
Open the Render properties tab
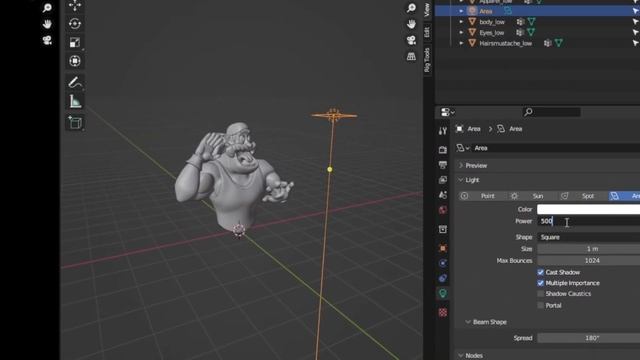443,150
